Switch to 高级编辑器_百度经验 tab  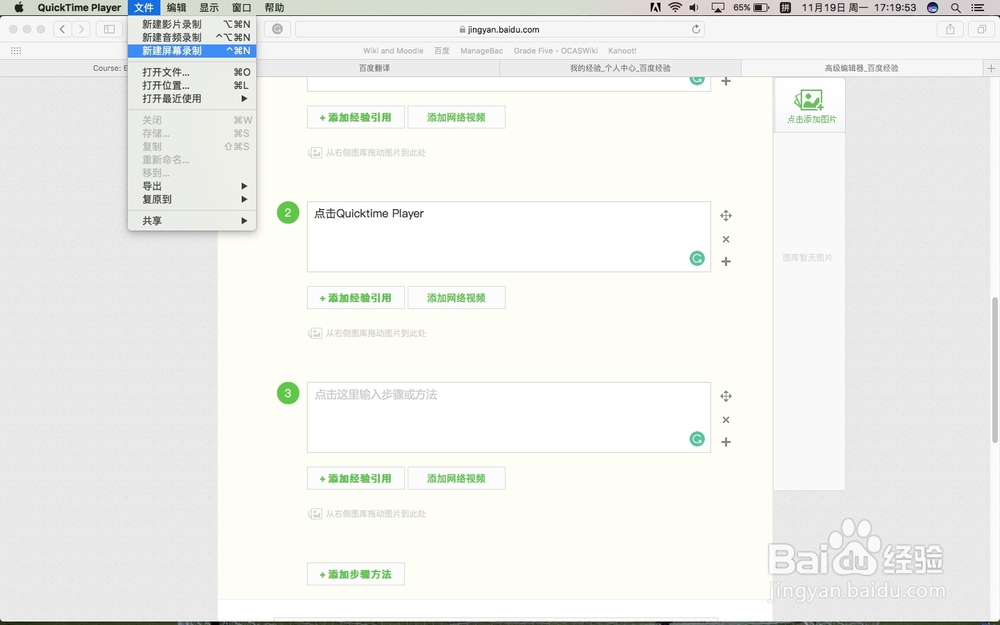pyautogui.click(x=862, y=68)
